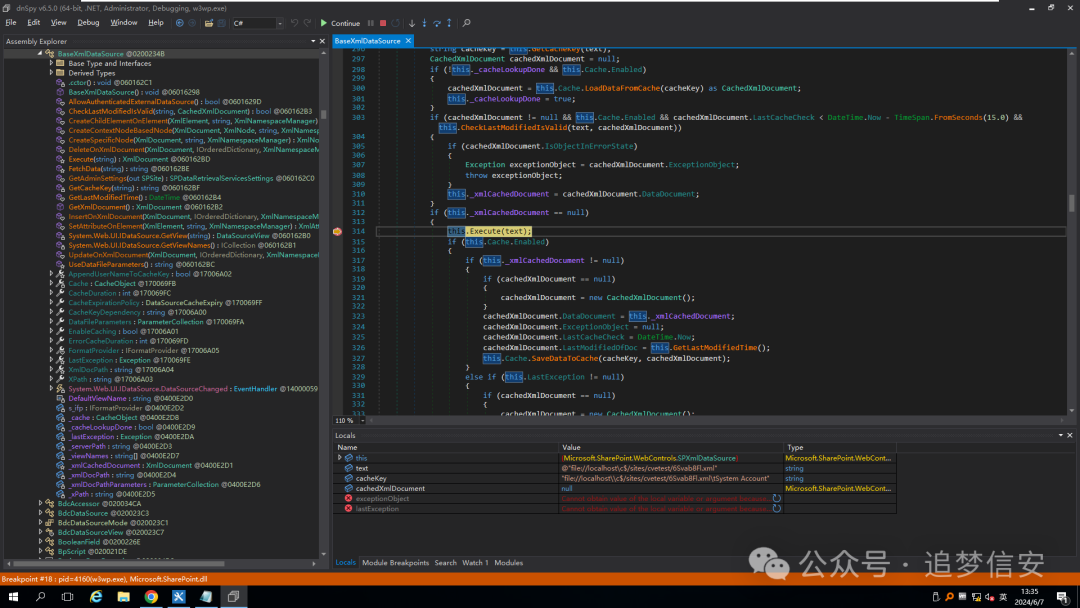Click the Search magnifier toolbar icon
The height and width of the screenshot is (608, 1080).
point(466,23)
